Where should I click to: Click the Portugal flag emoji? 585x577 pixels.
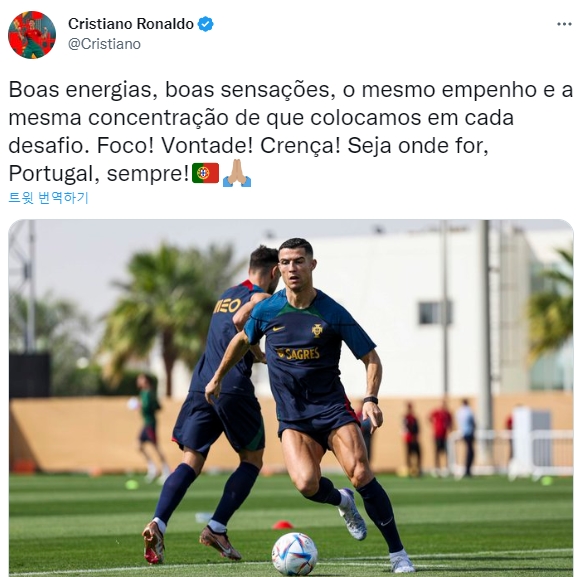click(206, 173)
